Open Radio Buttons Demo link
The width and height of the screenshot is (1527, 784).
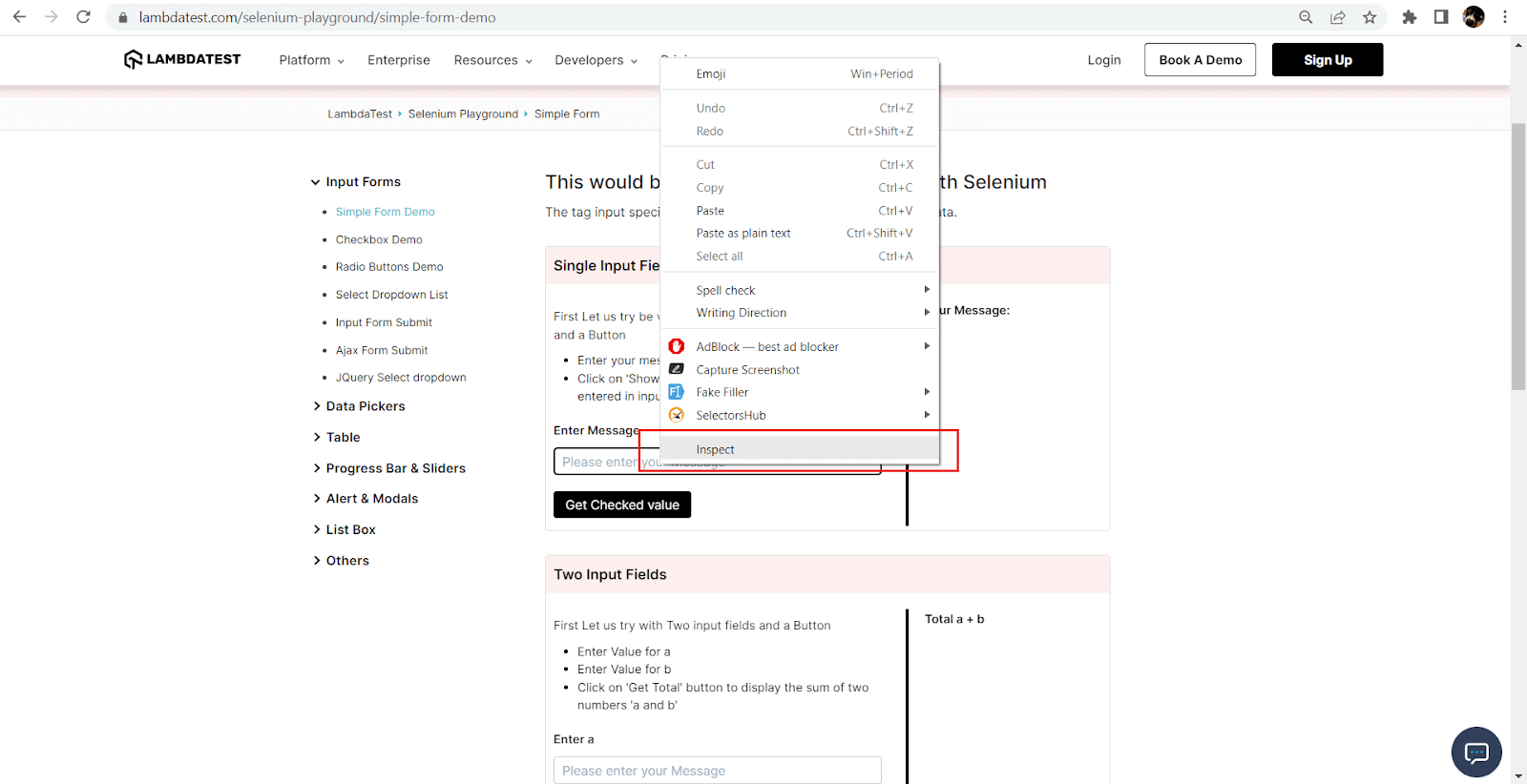(389, 267)
